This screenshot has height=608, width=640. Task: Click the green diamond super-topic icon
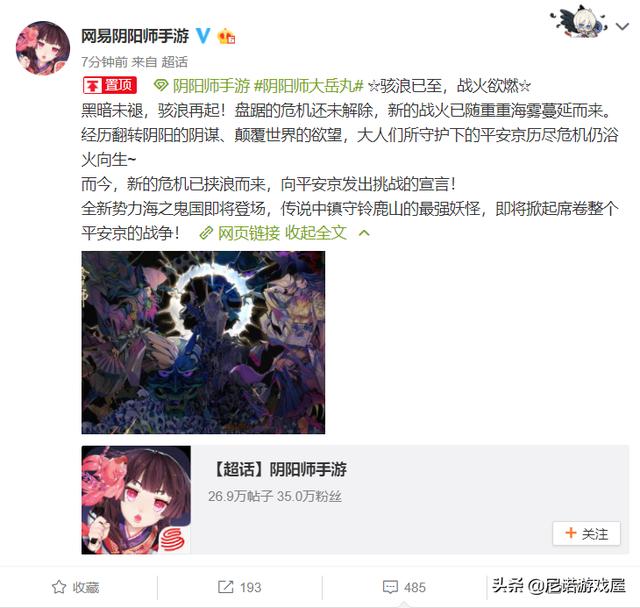[160, 86]
